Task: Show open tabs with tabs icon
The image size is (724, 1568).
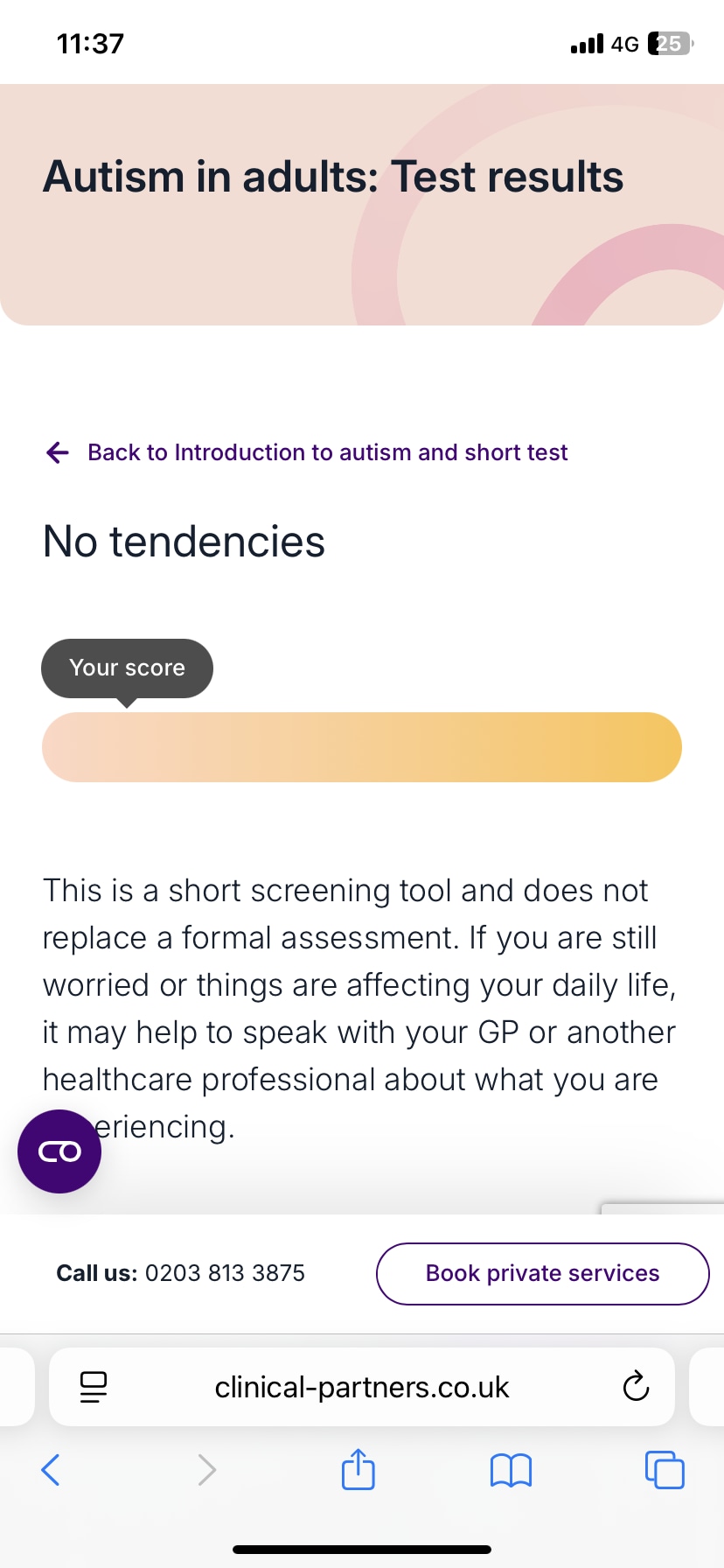Action: pos(665,1470)
